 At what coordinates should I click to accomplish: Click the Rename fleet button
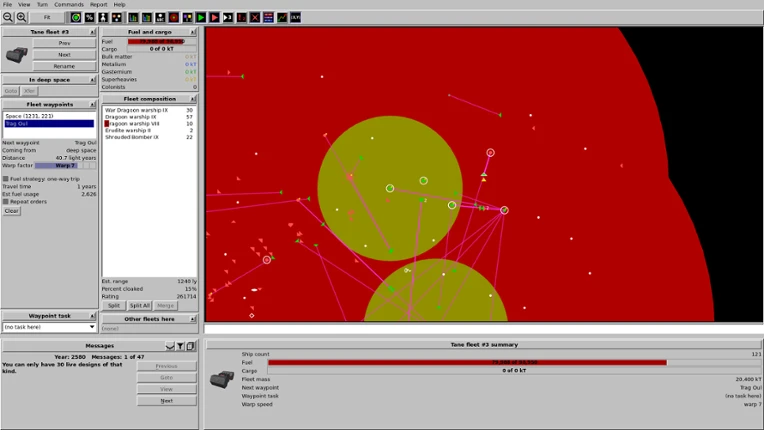coord(64,66)
